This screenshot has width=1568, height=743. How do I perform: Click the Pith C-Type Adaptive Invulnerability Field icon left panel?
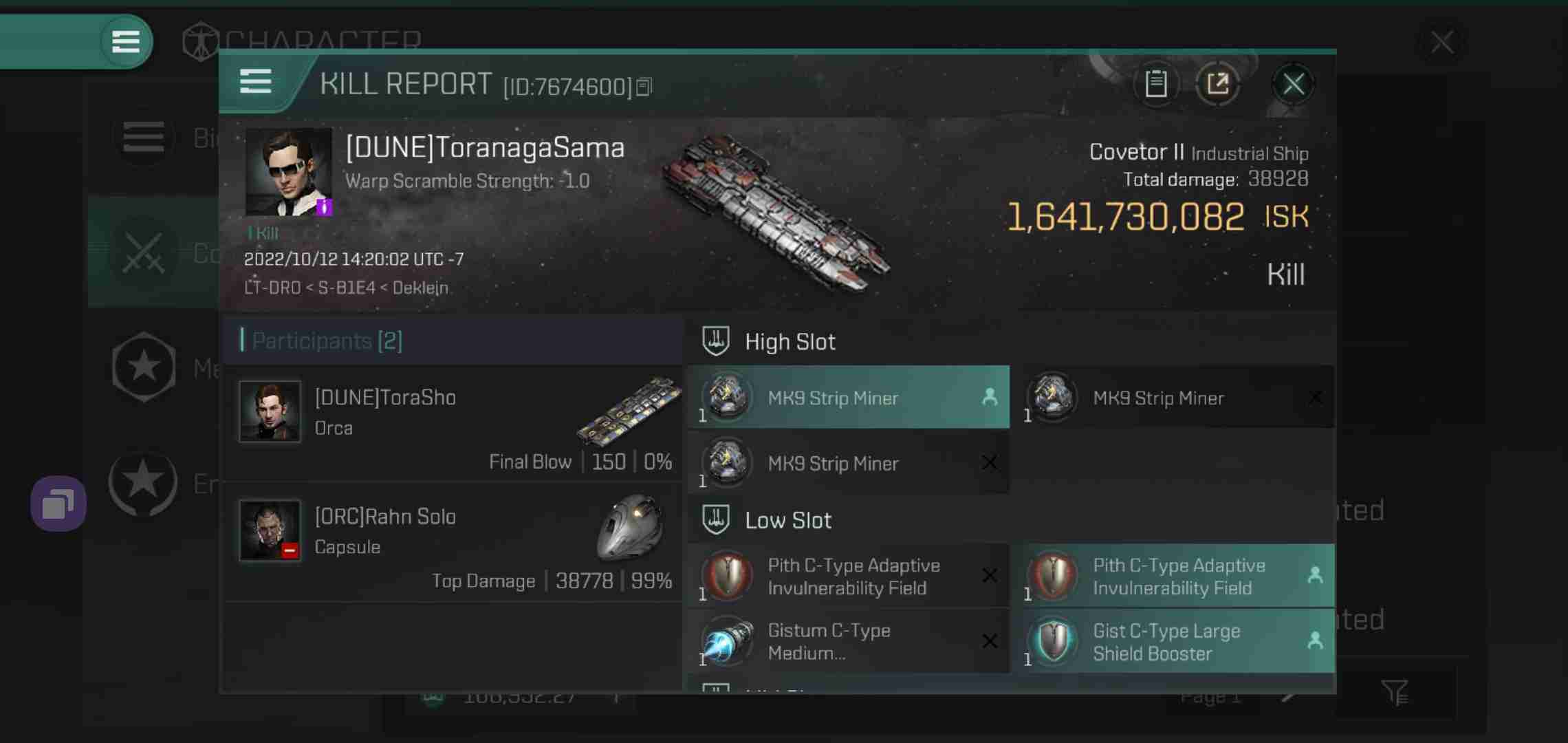pos(726,575)
